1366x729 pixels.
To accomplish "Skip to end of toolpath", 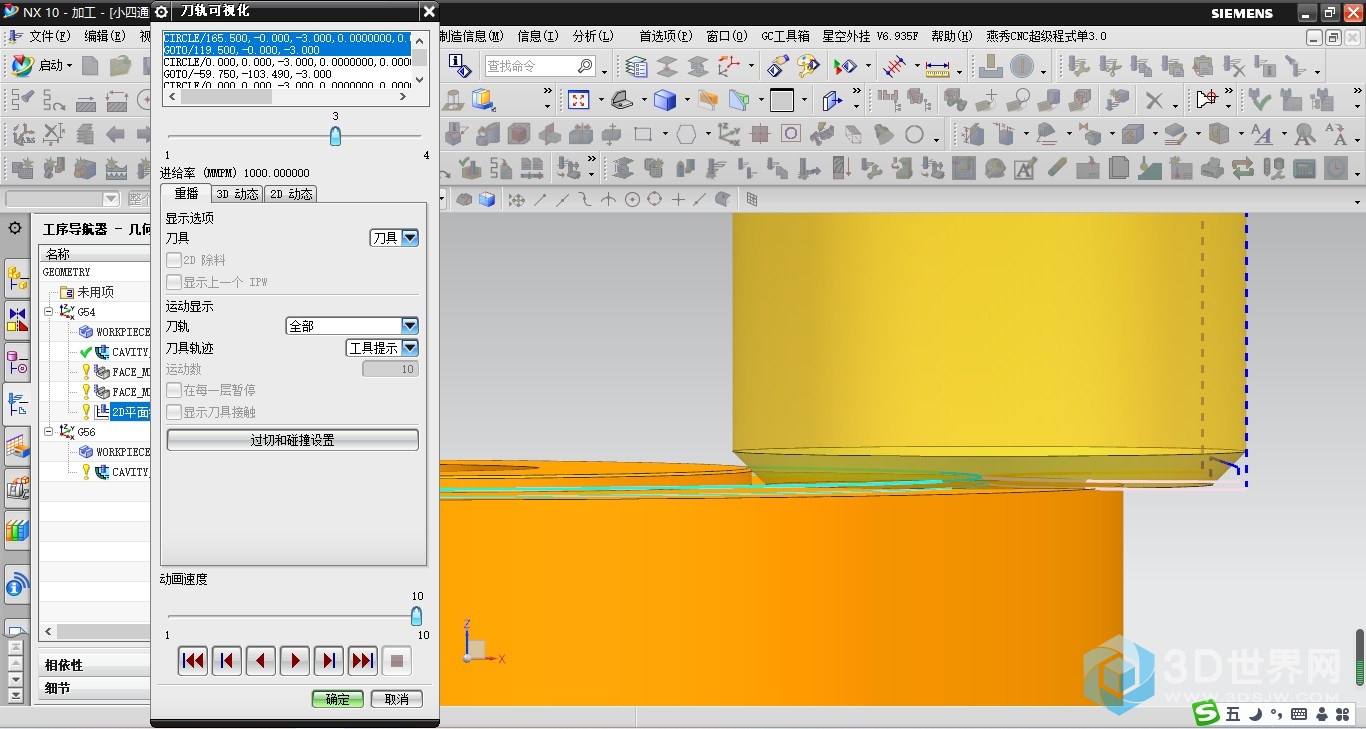I will [x=363, y=661].
